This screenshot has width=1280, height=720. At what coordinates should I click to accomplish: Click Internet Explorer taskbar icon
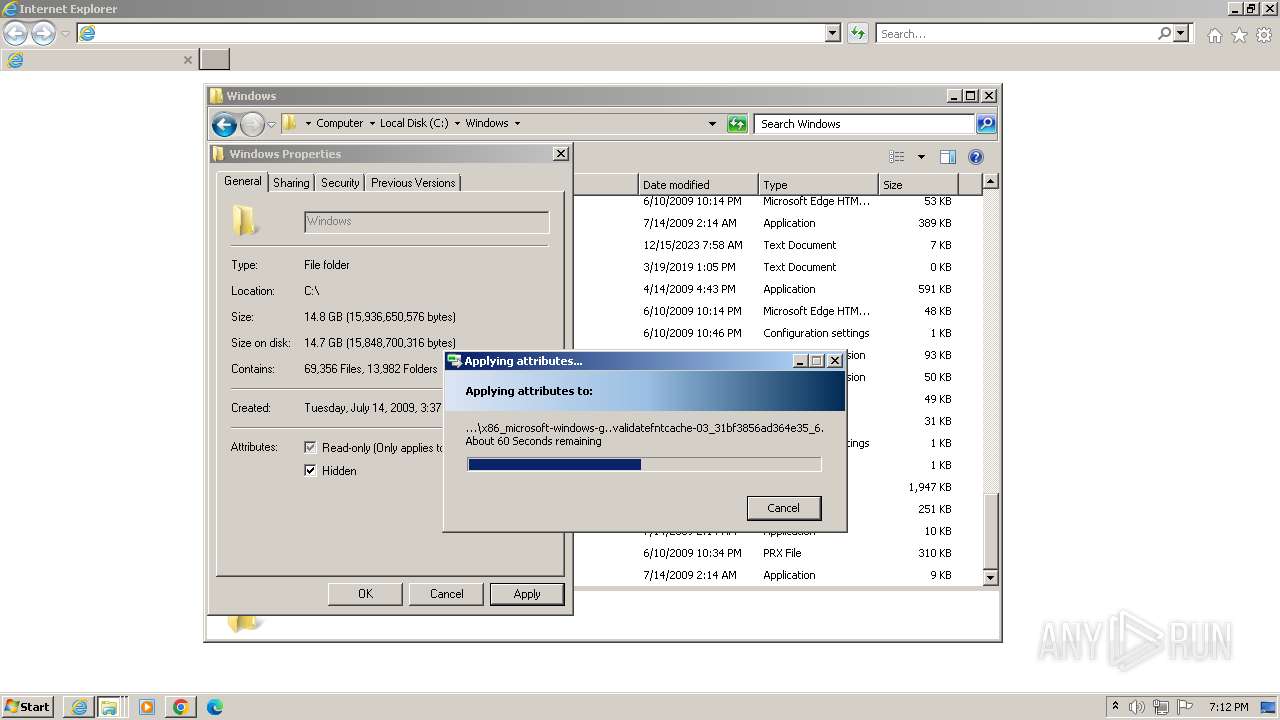click(x=79, y=707)
